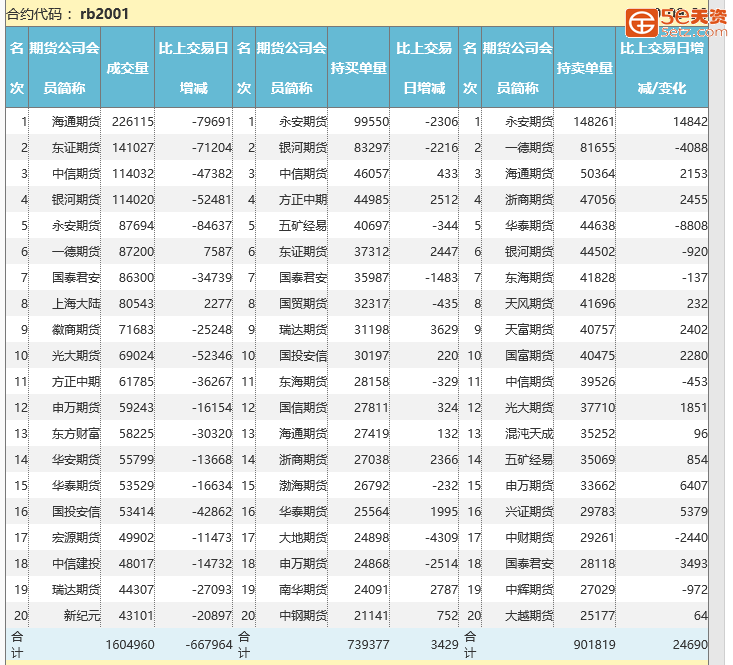Select the -52481 change value

pos(211,200)
